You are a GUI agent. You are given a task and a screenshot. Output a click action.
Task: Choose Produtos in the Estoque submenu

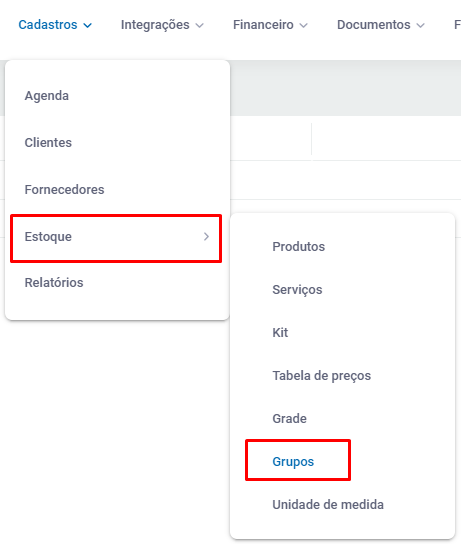[298, 247]
